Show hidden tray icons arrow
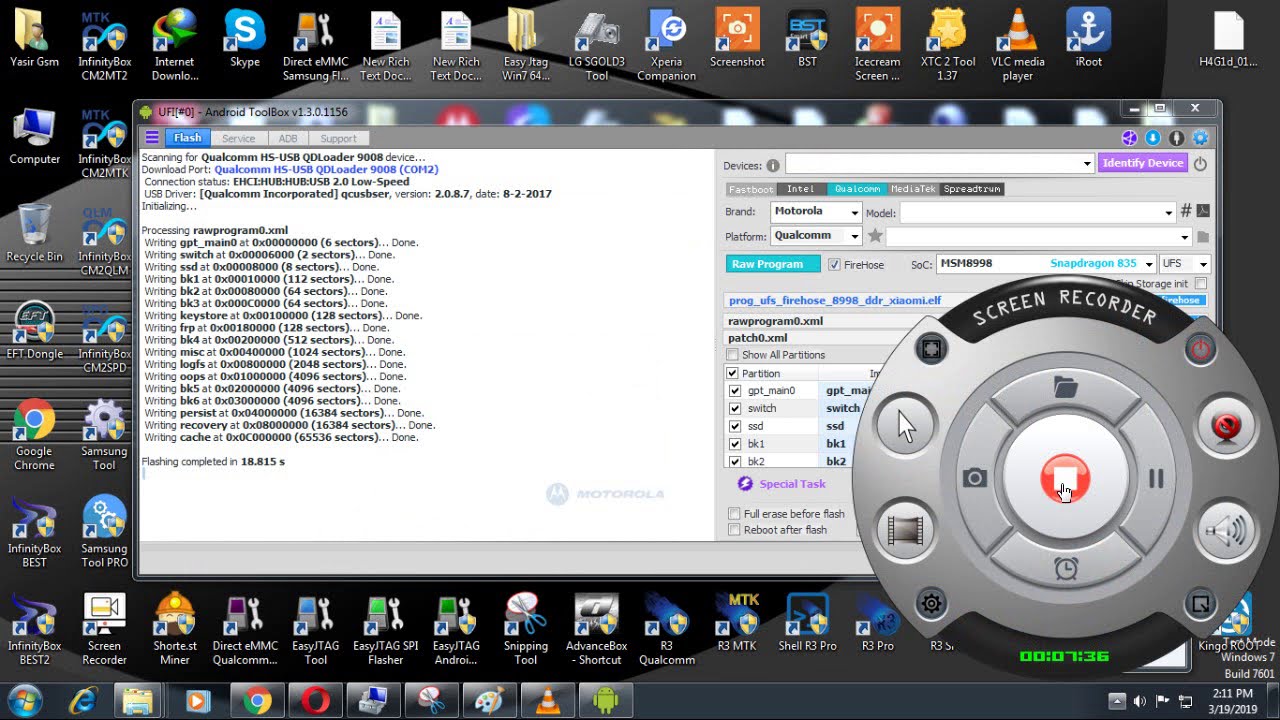 pyautogui.click(x=1118, y=700)
